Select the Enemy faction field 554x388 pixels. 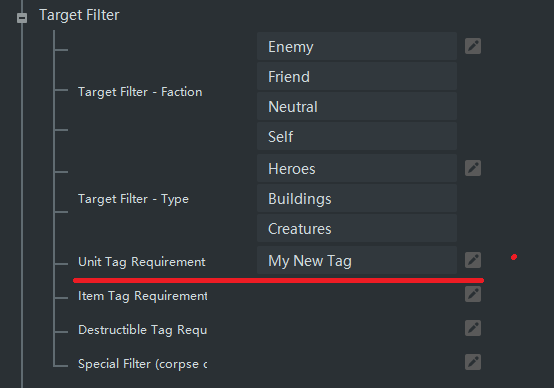(x=357, y=47)
